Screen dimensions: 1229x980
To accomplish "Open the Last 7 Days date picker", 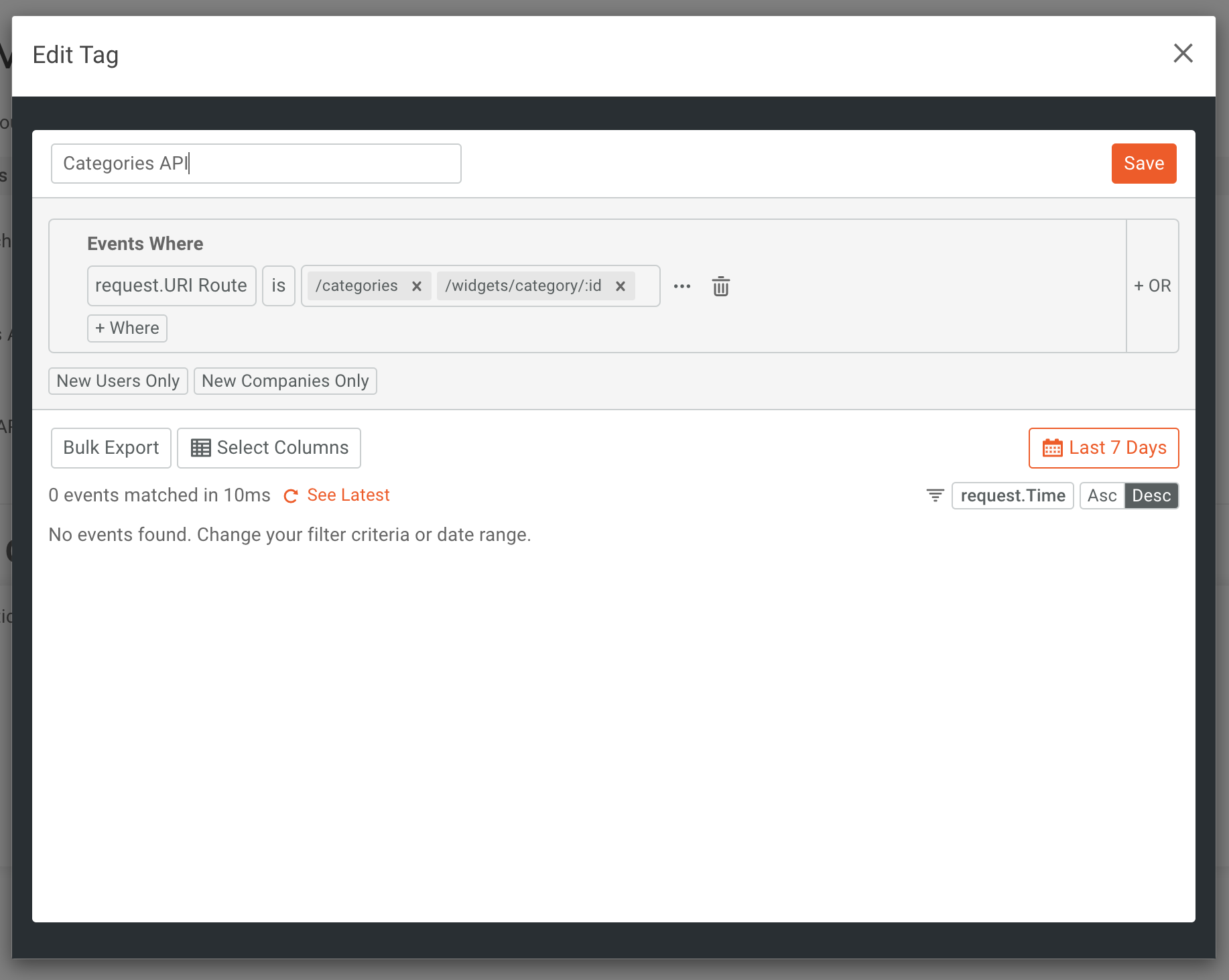I will click(1103, 448).
